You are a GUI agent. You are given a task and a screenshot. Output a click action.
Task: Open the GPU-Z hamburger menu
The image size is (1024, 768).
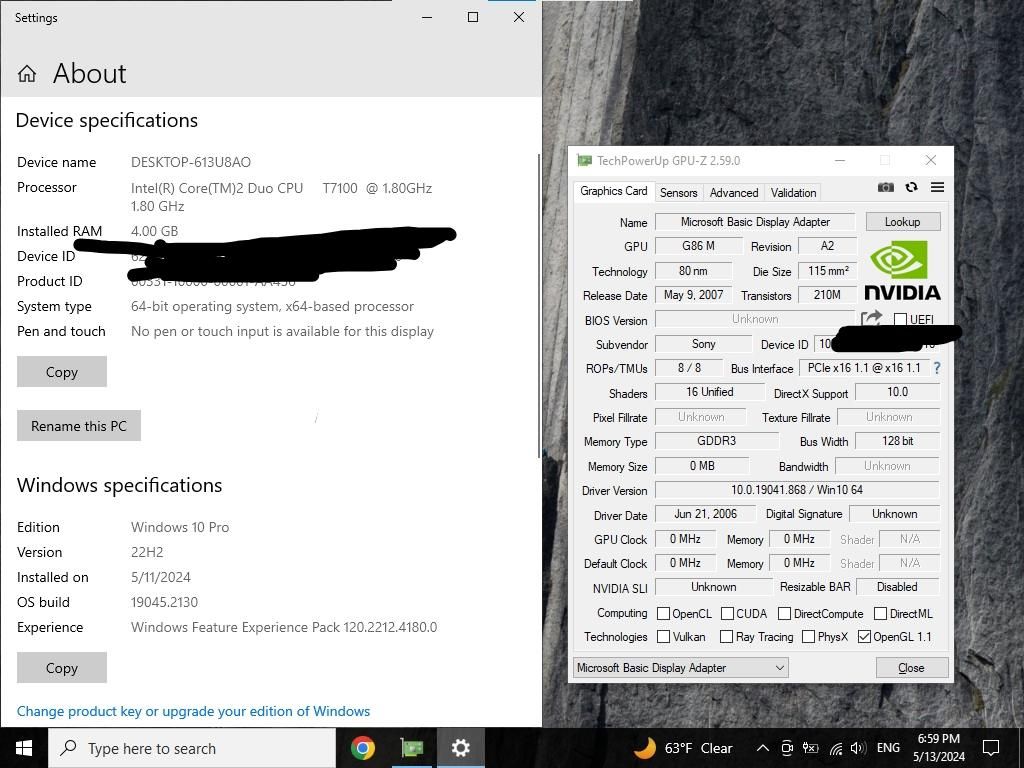click(937, 187)
